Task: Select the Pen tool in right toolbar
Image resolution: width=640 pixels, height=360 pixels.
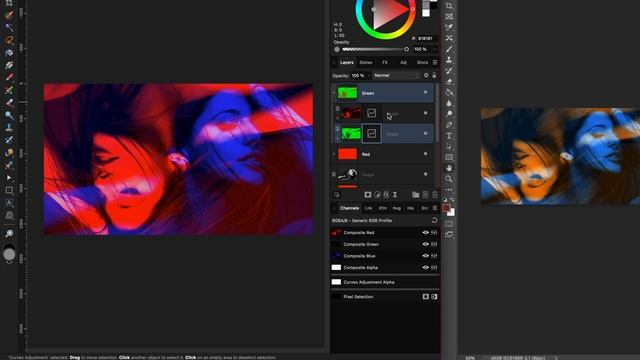Action: coord(449,125)
